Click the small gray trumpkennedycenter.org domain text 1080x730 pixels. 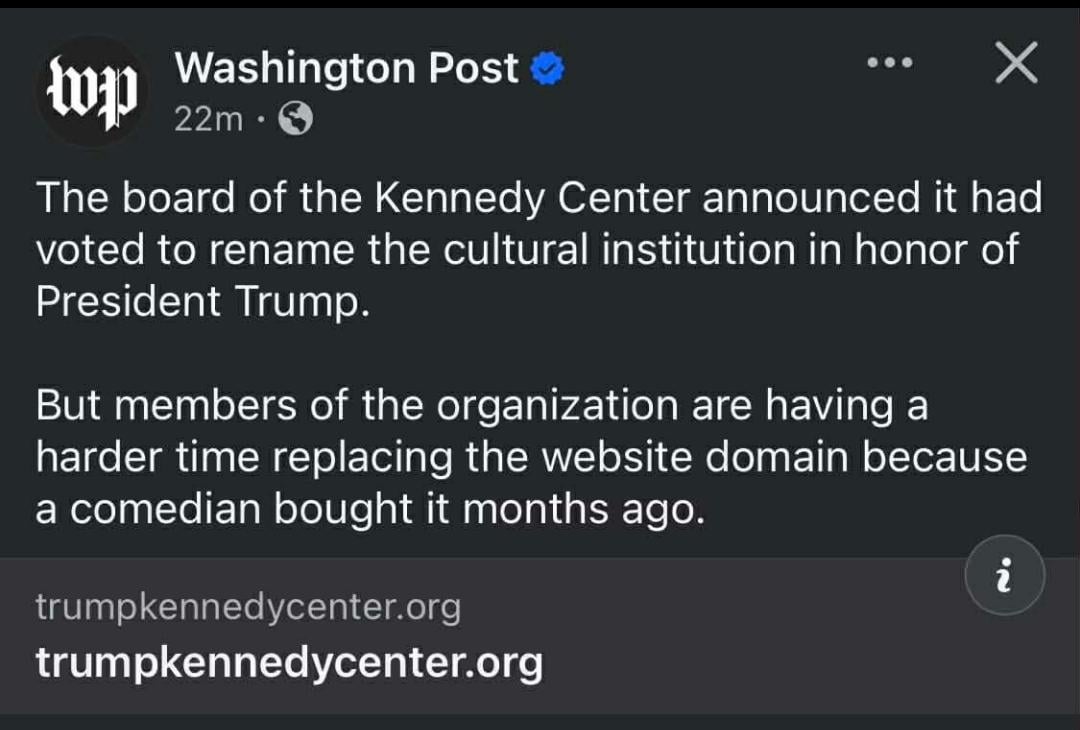248,606
